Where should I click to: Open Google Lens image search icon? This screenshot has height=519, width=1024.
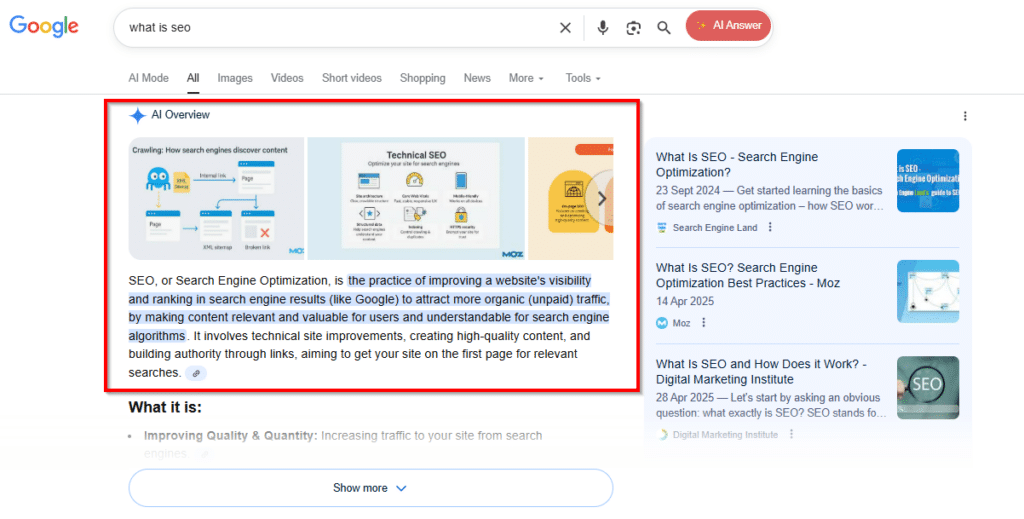633,27
